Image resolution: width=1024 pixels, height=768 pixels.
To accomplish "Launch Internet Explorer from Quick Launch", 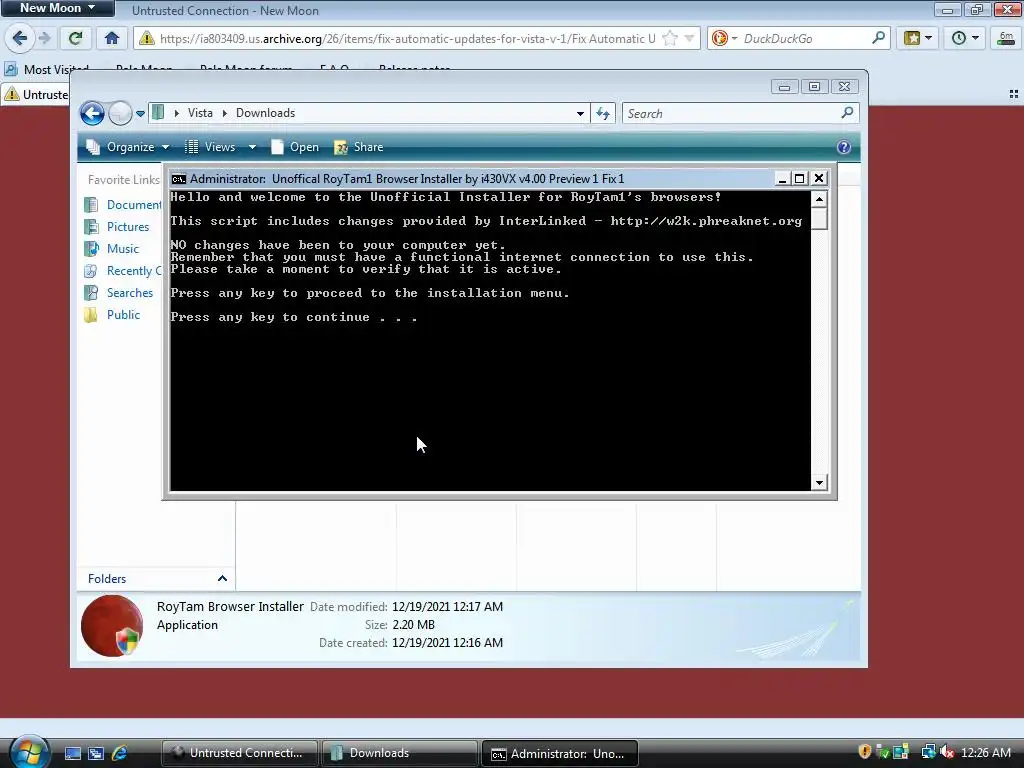I will [x=120, y=753].
